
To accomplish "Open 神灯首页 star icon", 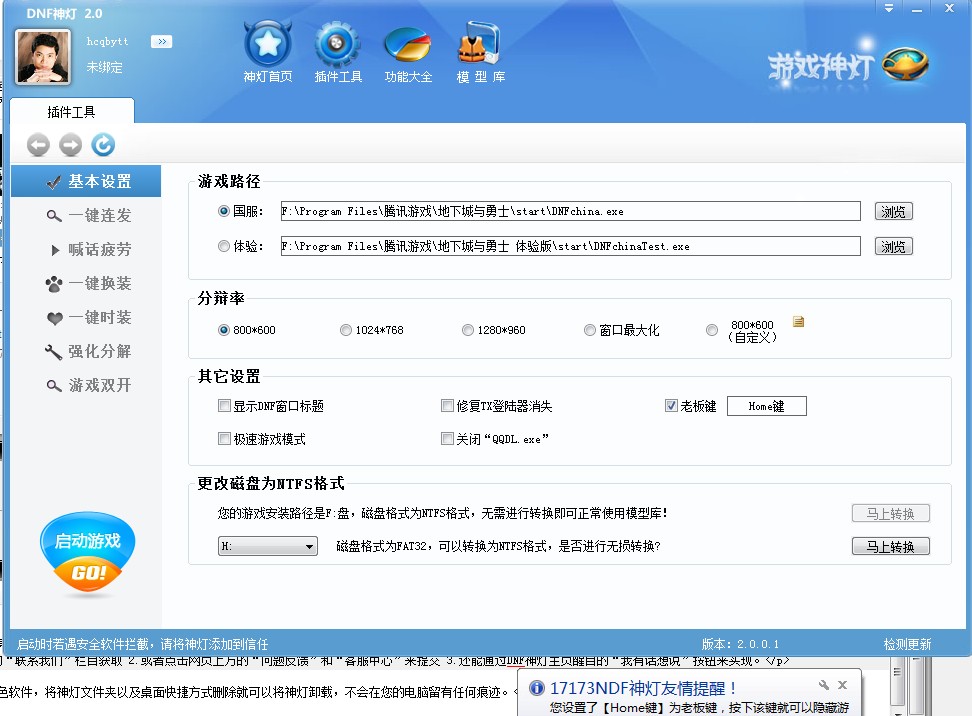I will (x=268, y=45).
